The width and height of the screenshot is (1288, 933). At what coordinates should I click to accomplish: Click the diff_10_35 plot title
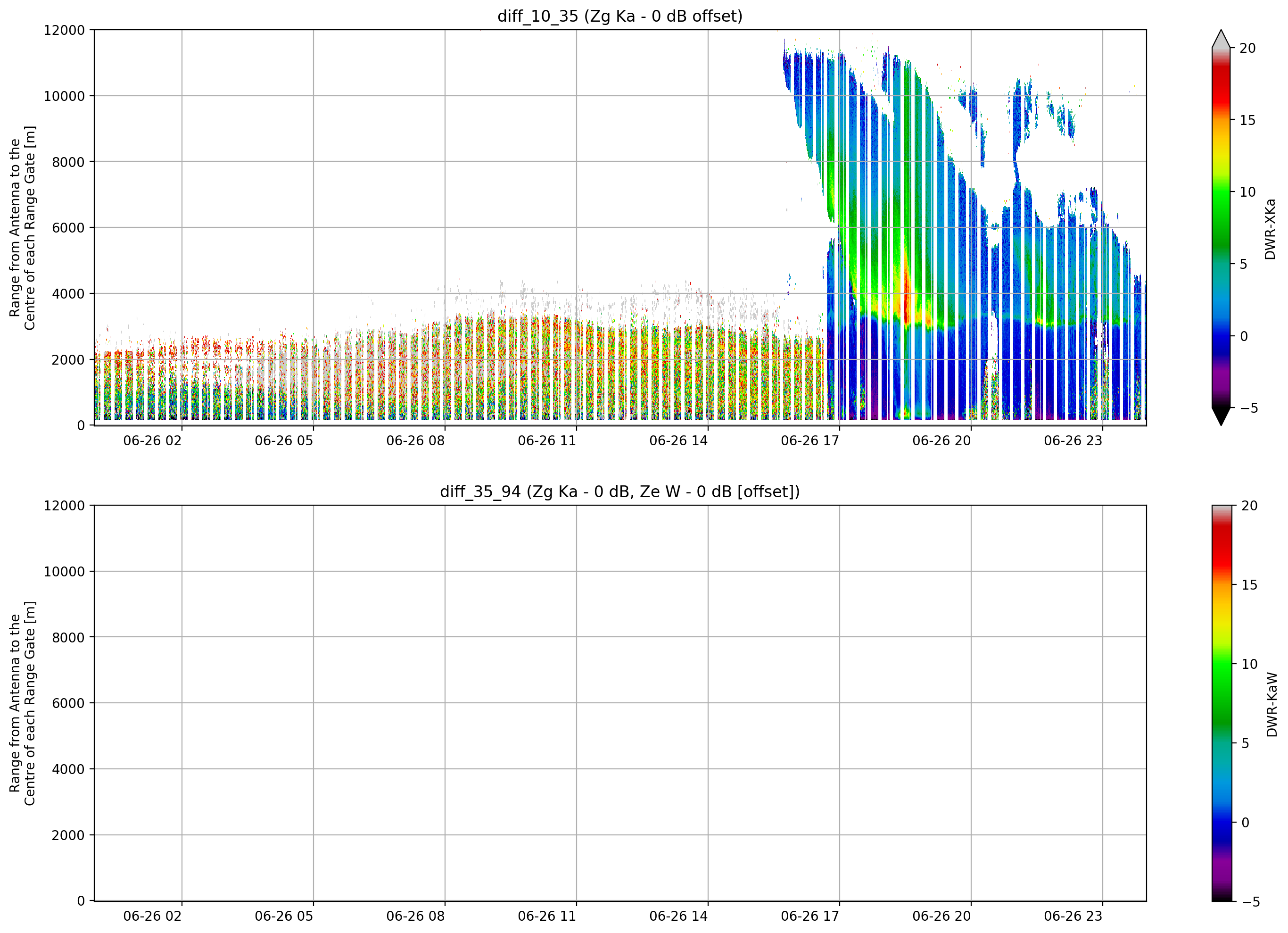(x=619, y=17)
